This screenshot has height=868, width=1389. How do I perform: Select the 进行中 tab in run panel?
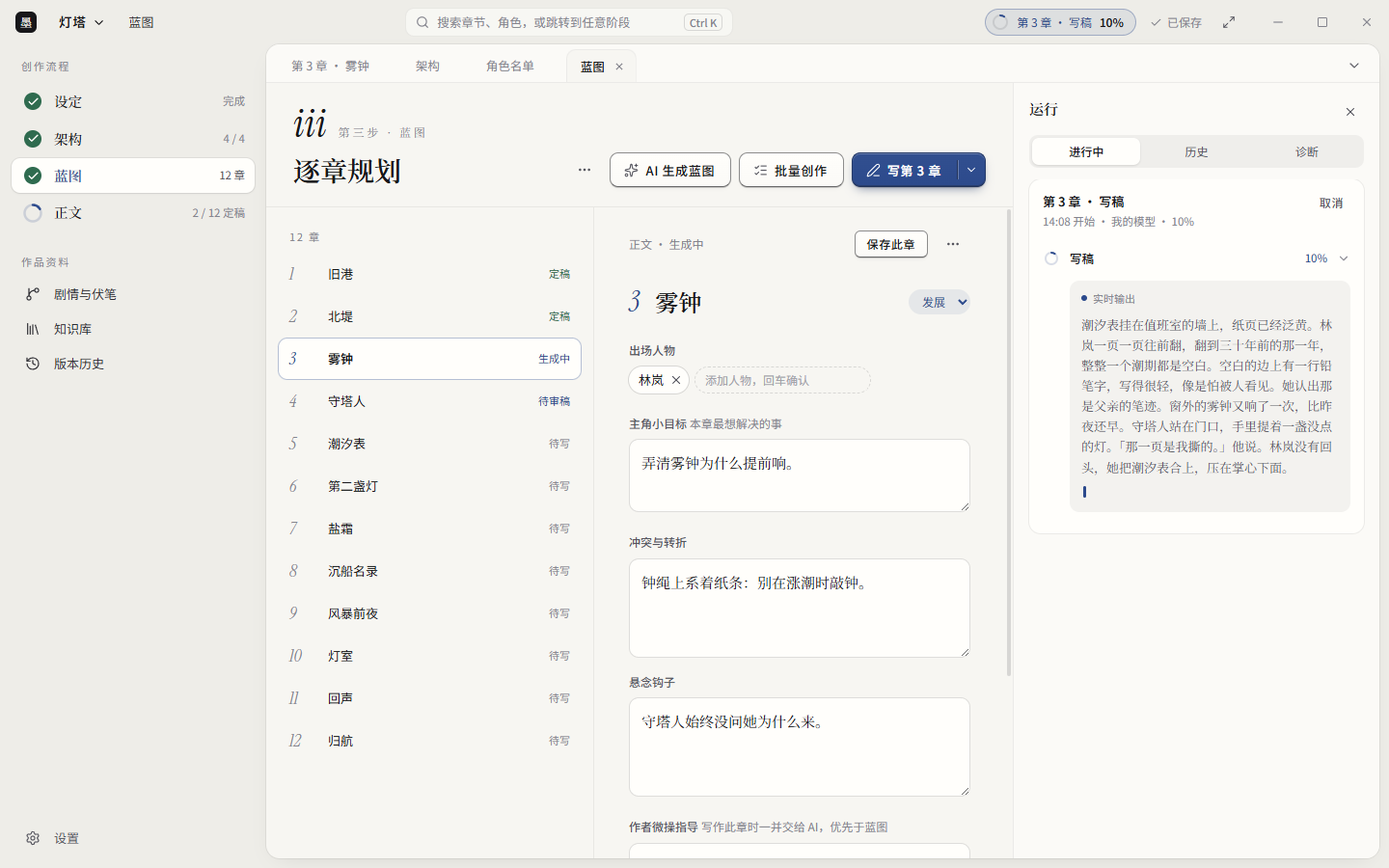click(1086, 151)
